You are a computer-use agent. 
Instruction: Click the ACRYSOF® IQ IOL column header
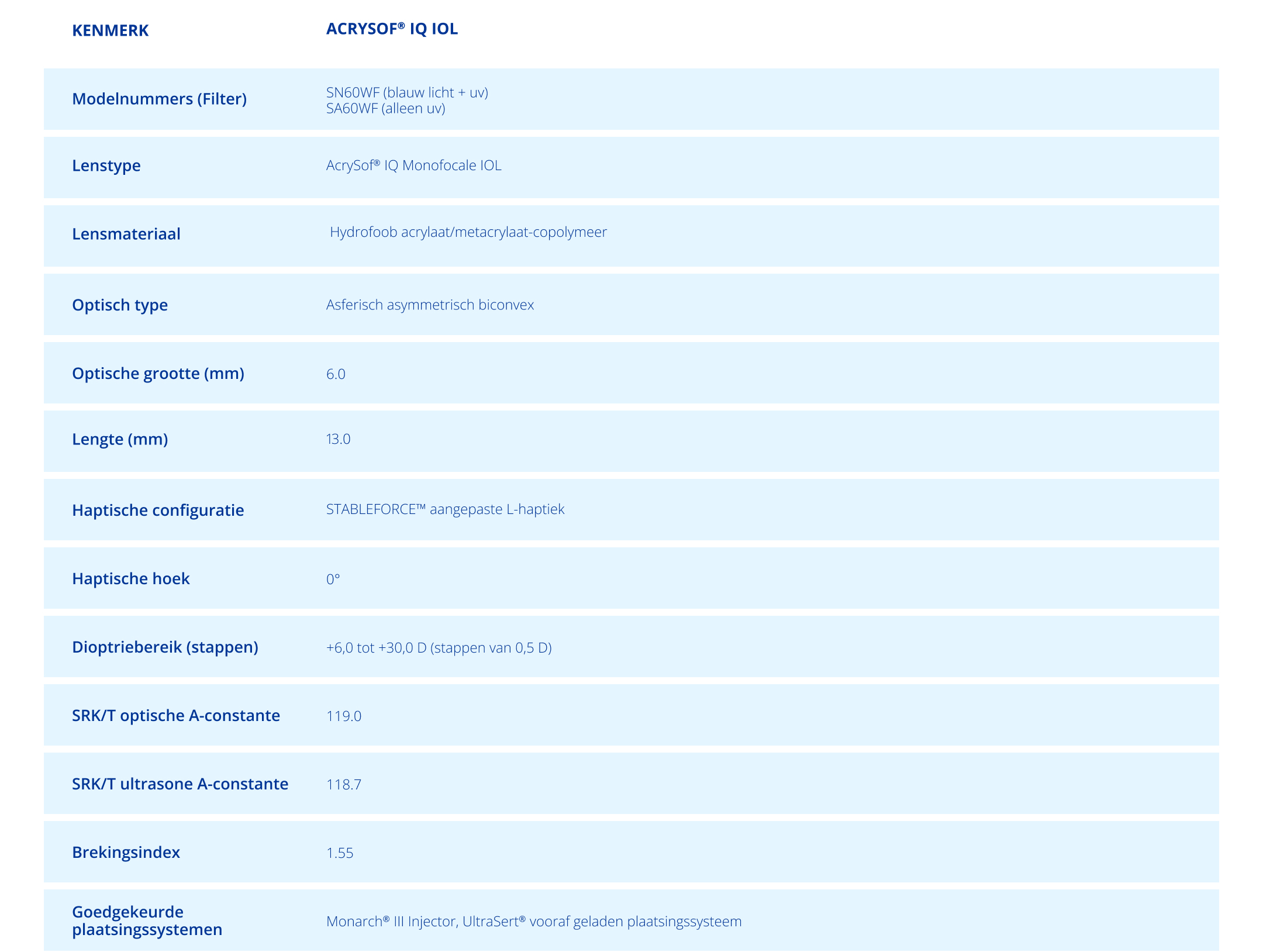392,29
